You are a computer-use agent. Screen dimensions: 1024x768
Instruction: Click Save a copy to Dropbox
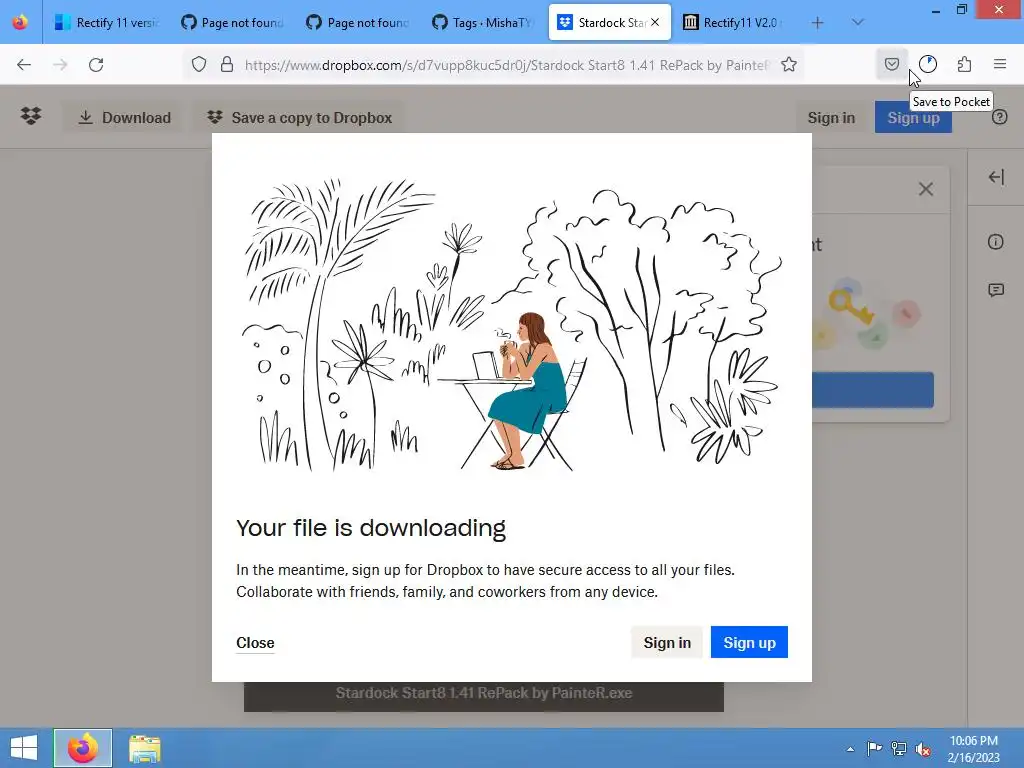[x=300, y=118]
